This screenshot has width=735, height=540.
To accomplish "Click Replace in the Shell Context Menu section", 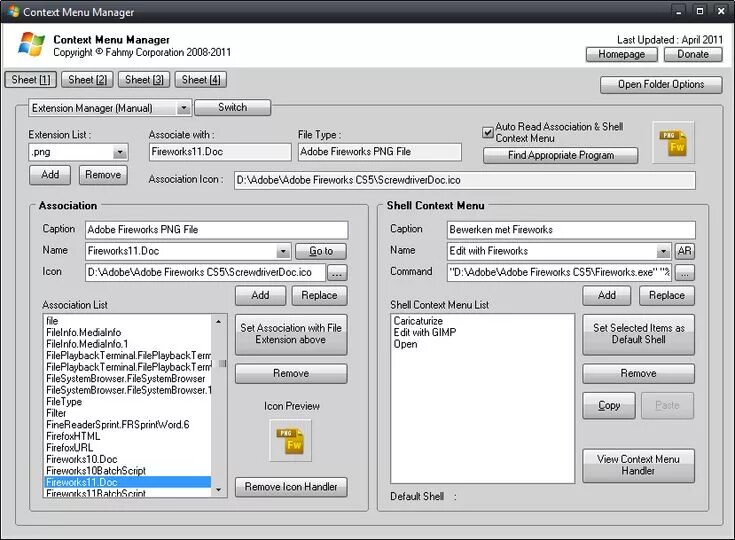I will (667, 295).
